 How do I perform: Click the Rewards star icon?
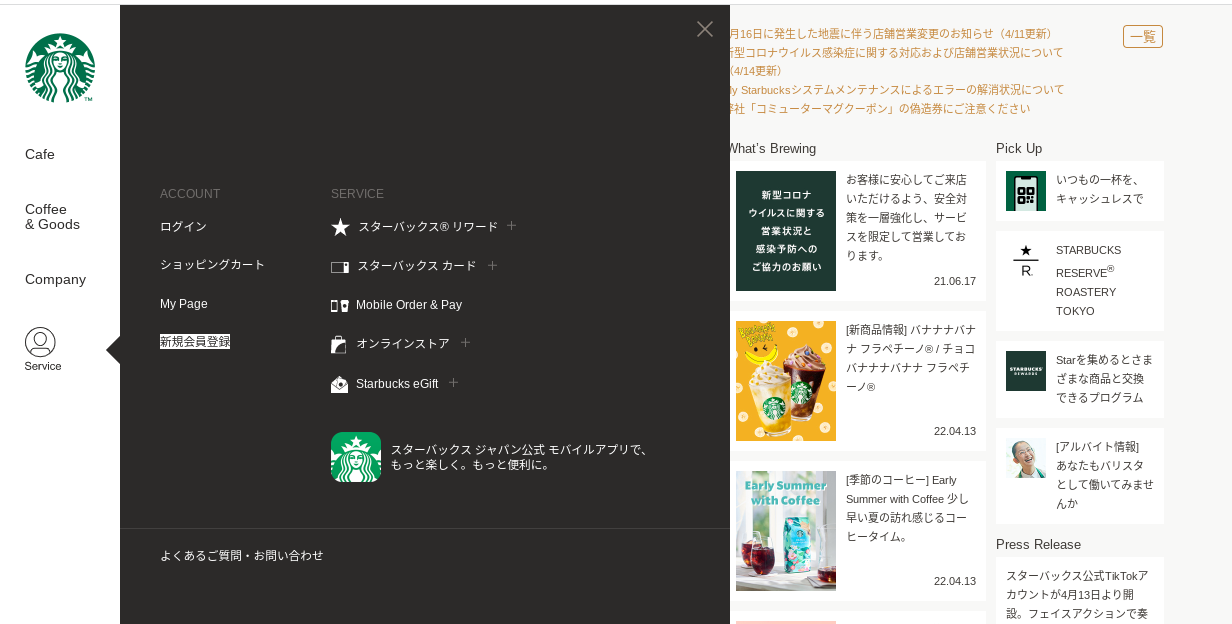pos(340,227)
